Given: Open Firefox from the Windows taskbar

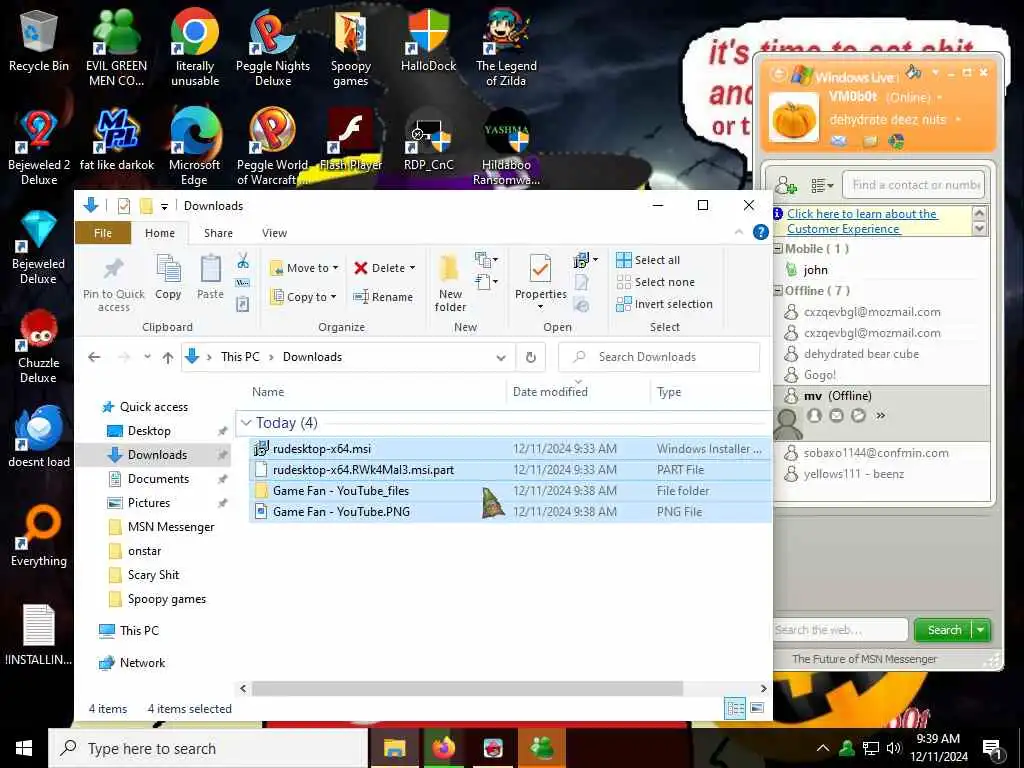Looking at the screenshot, I should [443, 748].
